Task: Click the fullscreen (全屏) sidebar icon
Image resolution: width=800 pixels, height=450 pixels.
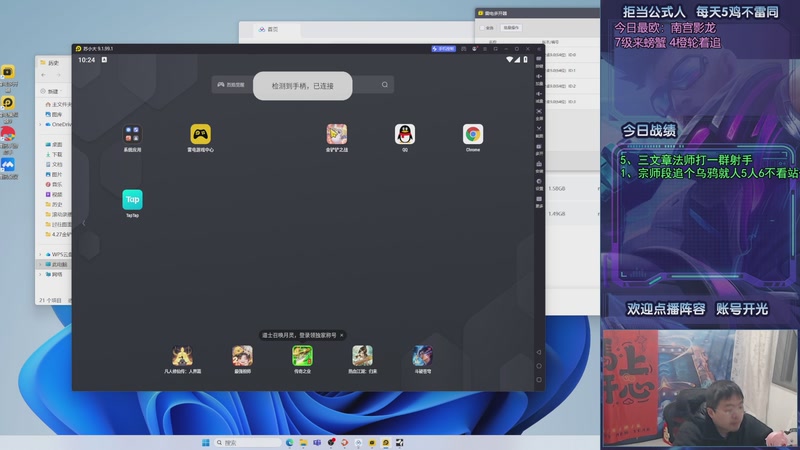Action: pos(539,114)
